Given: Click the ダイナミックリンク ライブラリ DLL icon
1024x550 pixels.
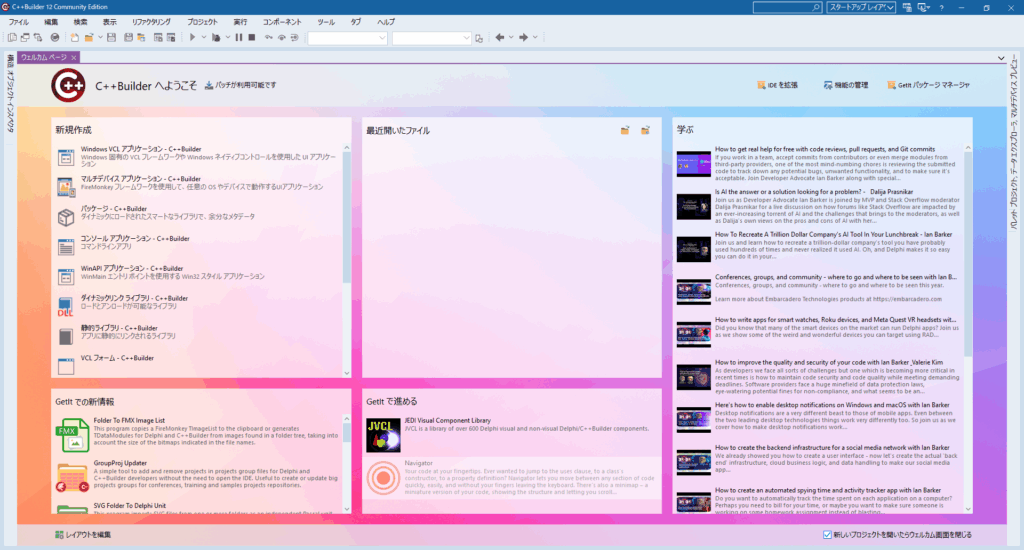Looking at the screenshot, I should 66,306.
